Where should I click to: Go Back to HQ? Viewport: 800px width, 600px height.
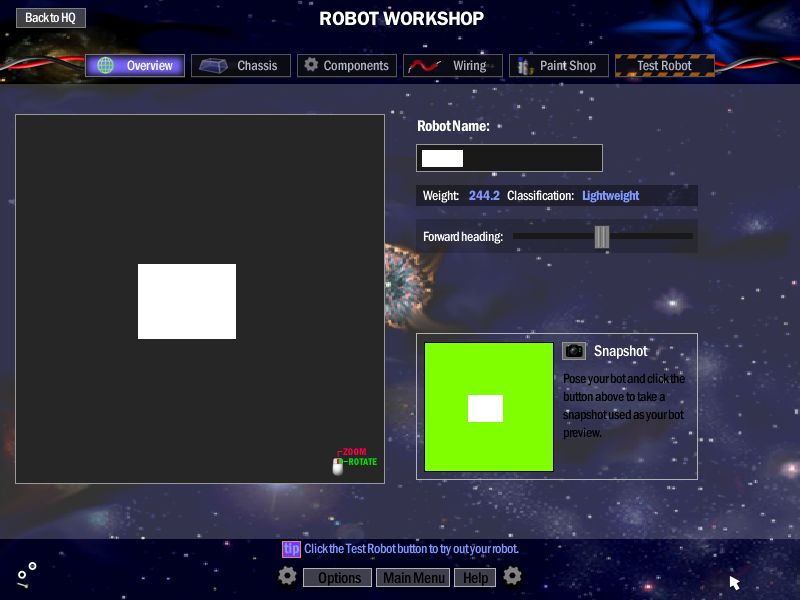(51, 18)
